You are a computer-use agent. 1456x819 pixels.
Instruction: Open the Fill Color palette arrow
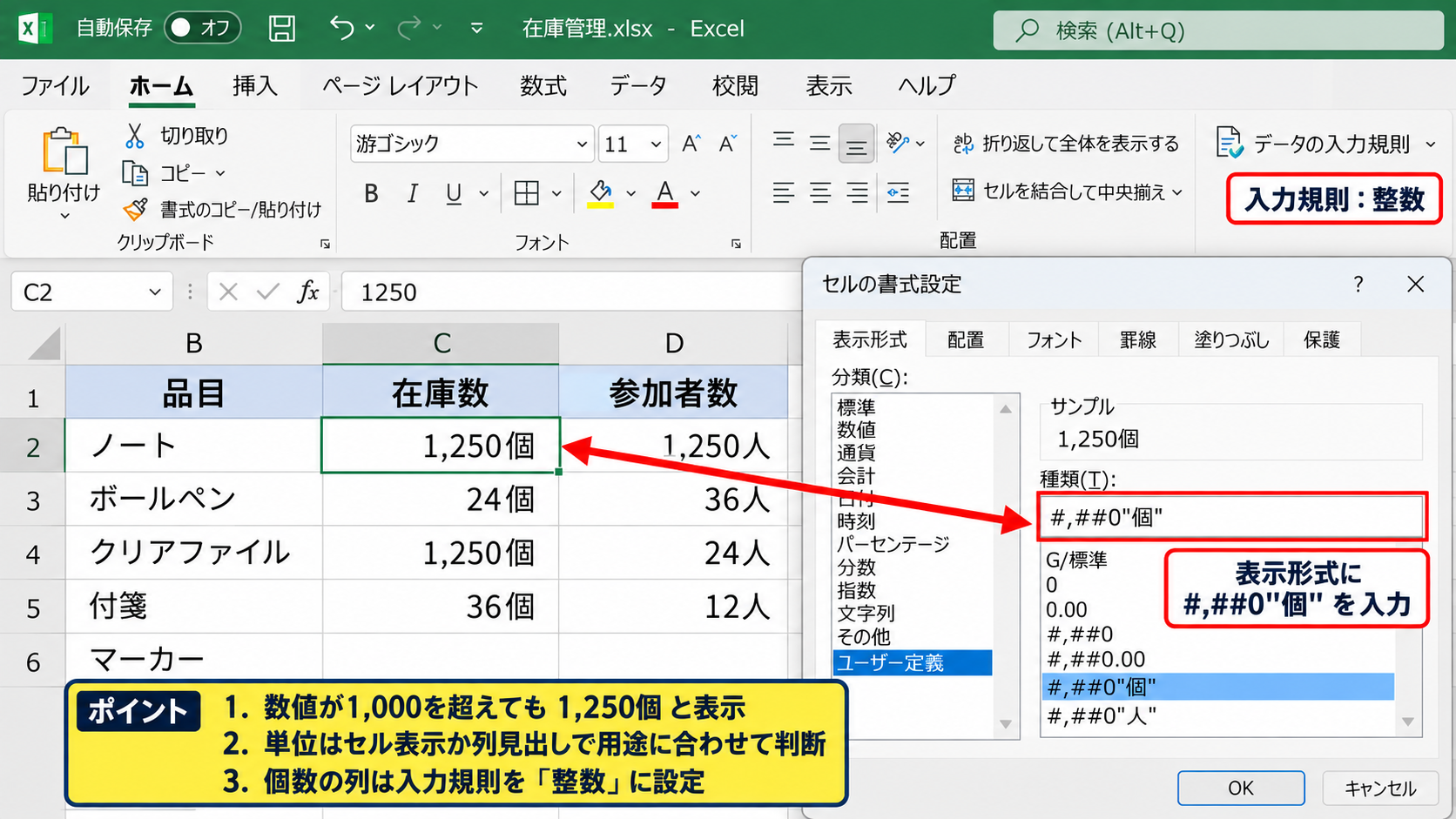[x=630, y=193]
